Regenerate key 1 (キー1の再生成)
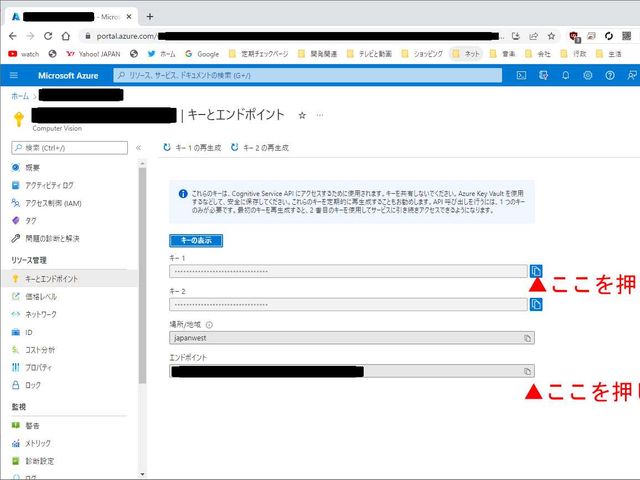Screen dimensions: 640x480 192,148
